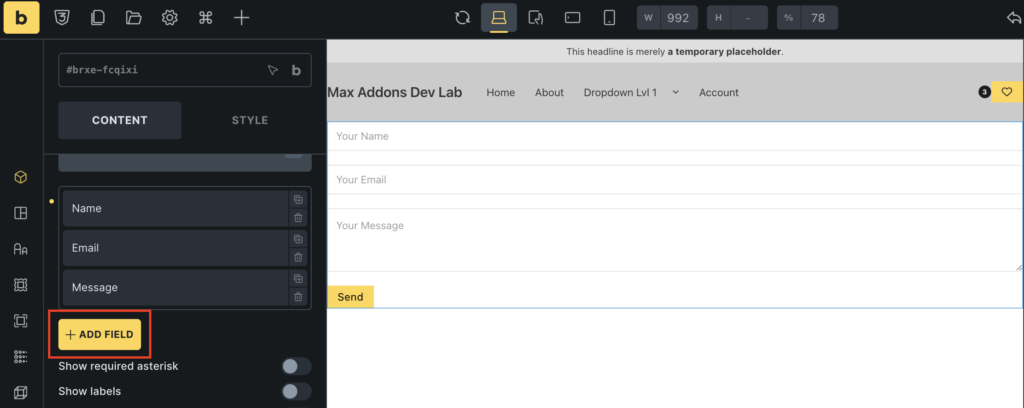This screenshot has width=1024, height=408.
Task: Click Account in preview navigation
Action: pos(719,93)
